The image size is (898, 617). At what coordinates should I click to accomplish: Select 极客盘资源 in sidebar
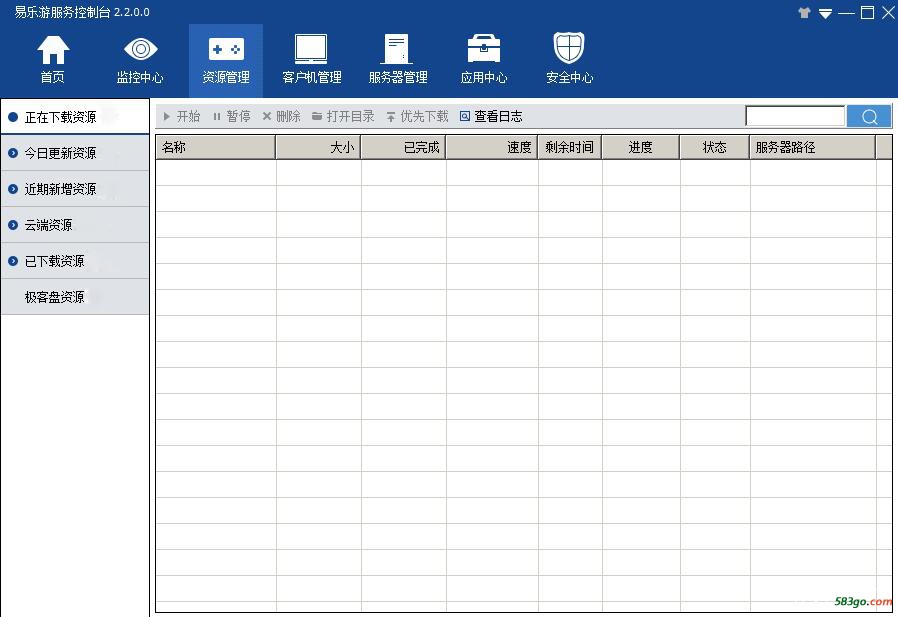click(x=75, y=297)
